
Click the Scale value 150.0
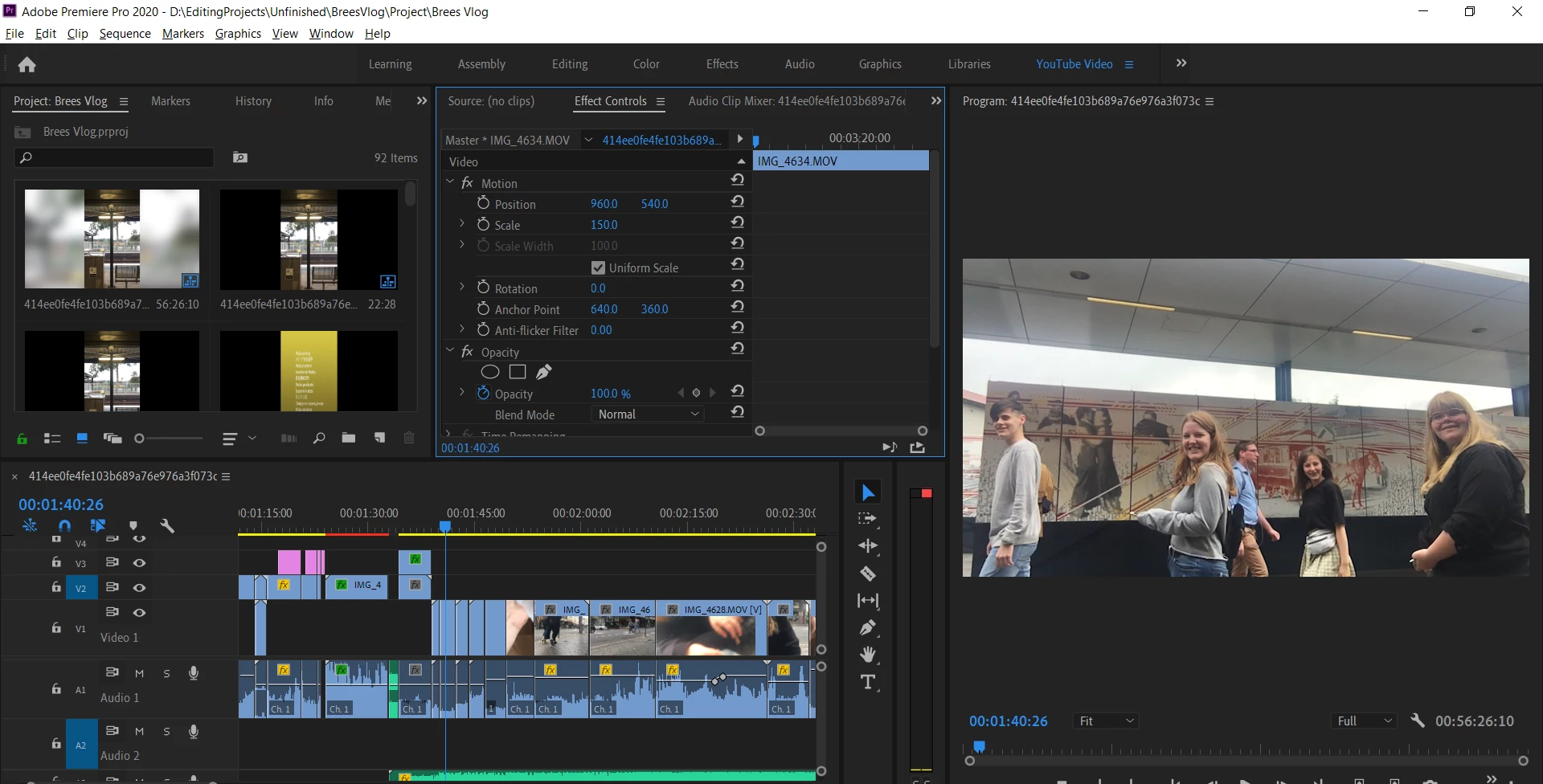[604, 225]
